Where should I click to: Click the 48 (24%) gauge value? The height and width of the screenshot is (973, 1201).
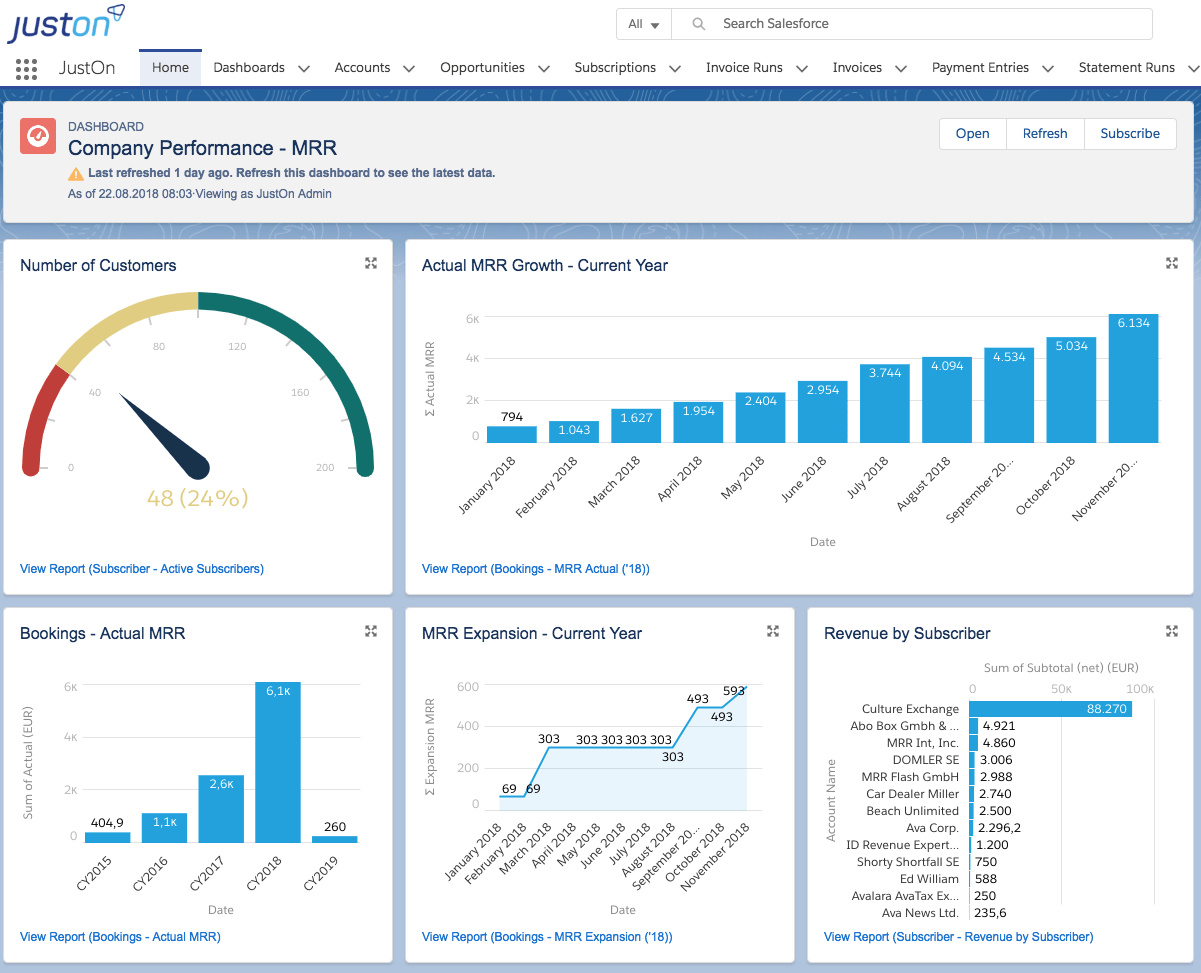coord(197,497)
